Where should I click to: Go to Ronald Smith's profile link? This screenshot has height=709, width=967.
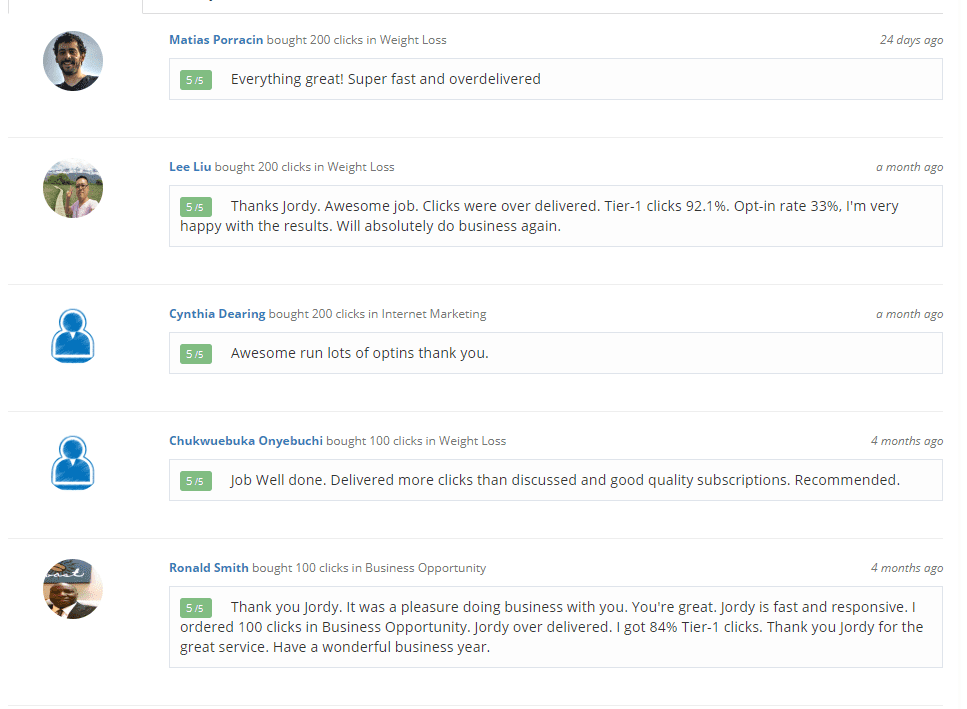point(208,567)
